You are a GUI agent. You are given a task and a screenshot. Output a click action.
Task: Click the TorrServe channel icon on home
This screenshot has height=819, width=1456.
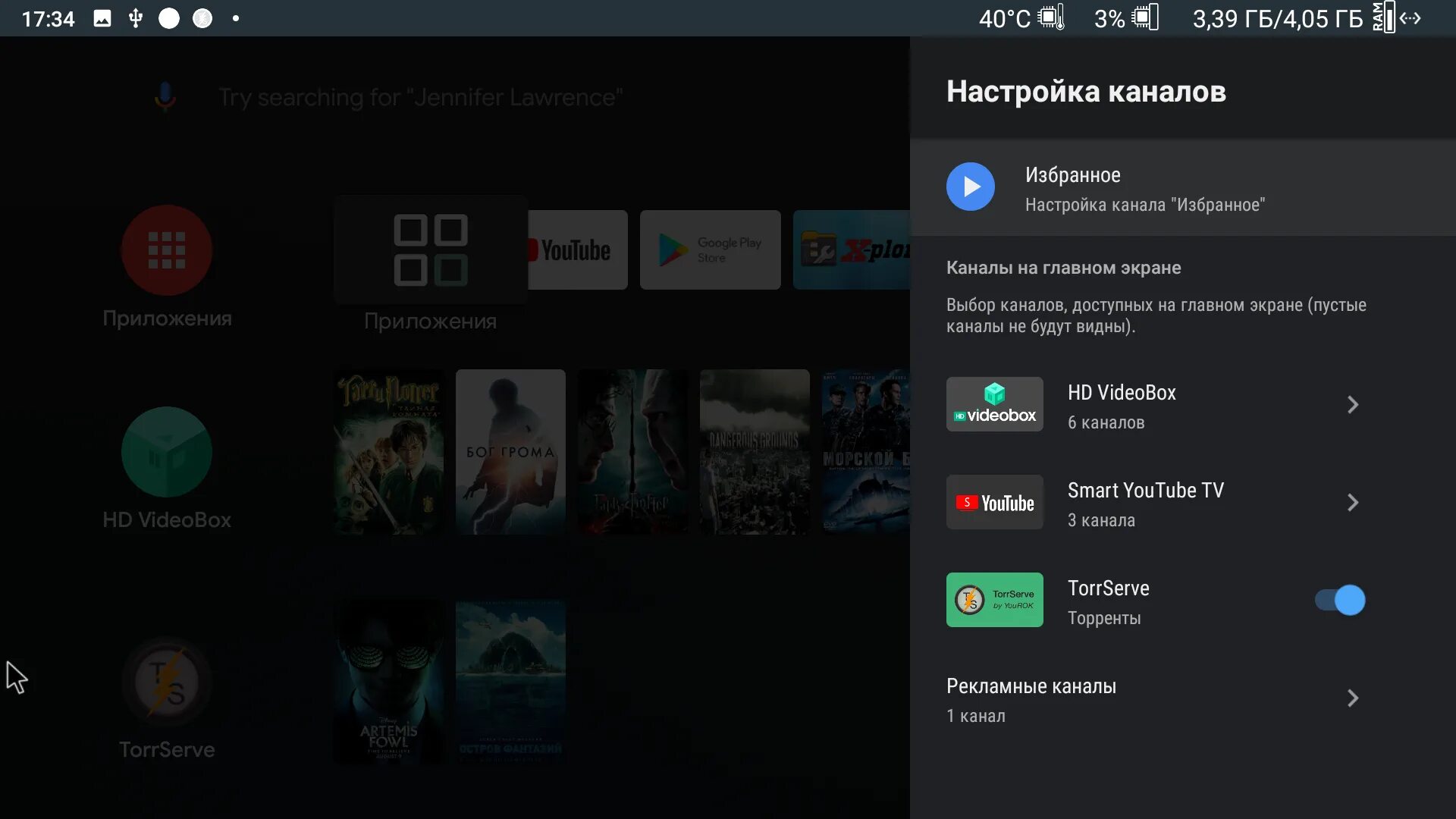click(x=167, y=682)
